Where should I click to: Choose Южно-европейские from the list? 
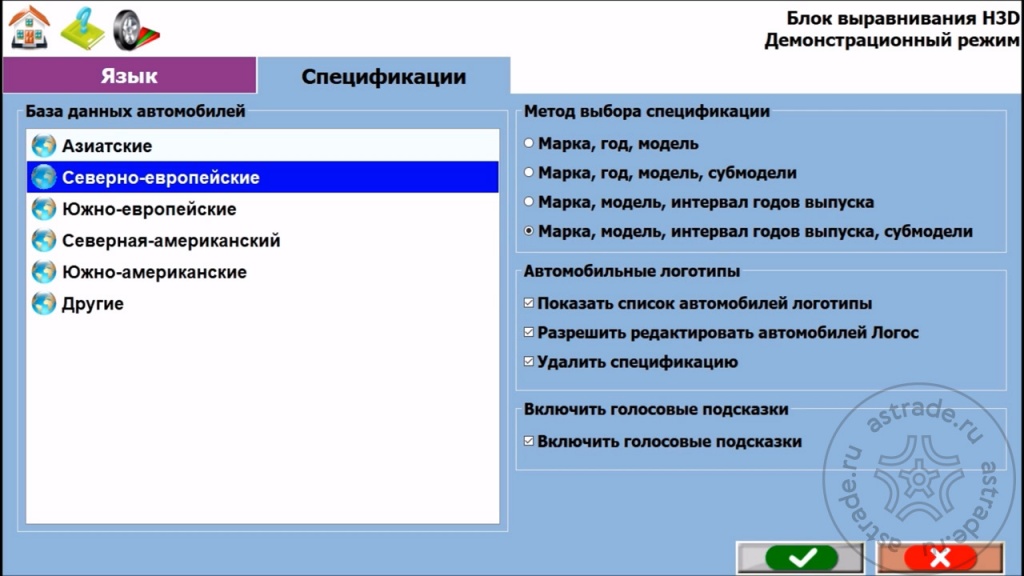click(x=263, y=209)
